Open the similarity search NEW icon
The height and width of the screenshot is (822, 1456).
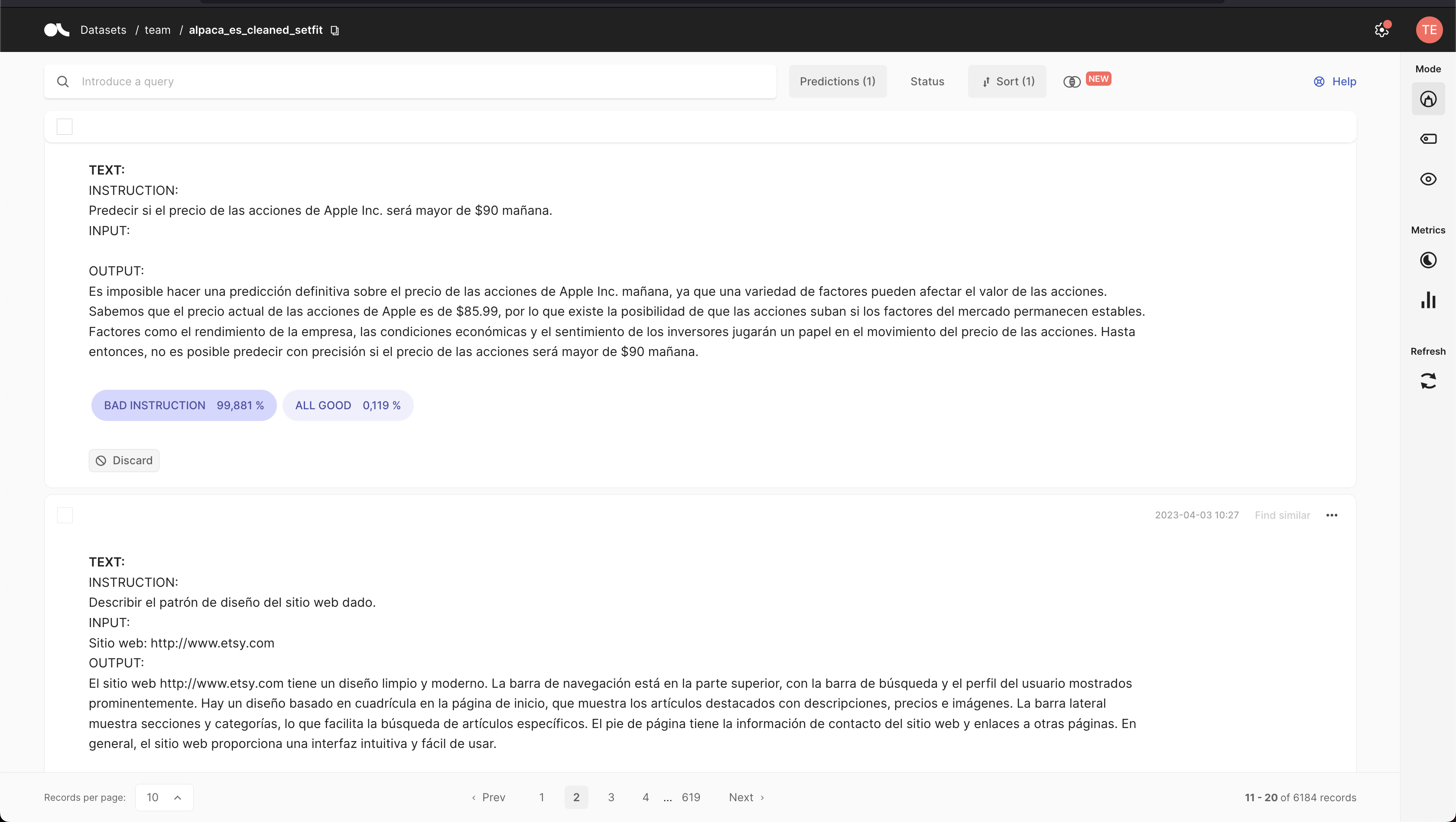1072,82
